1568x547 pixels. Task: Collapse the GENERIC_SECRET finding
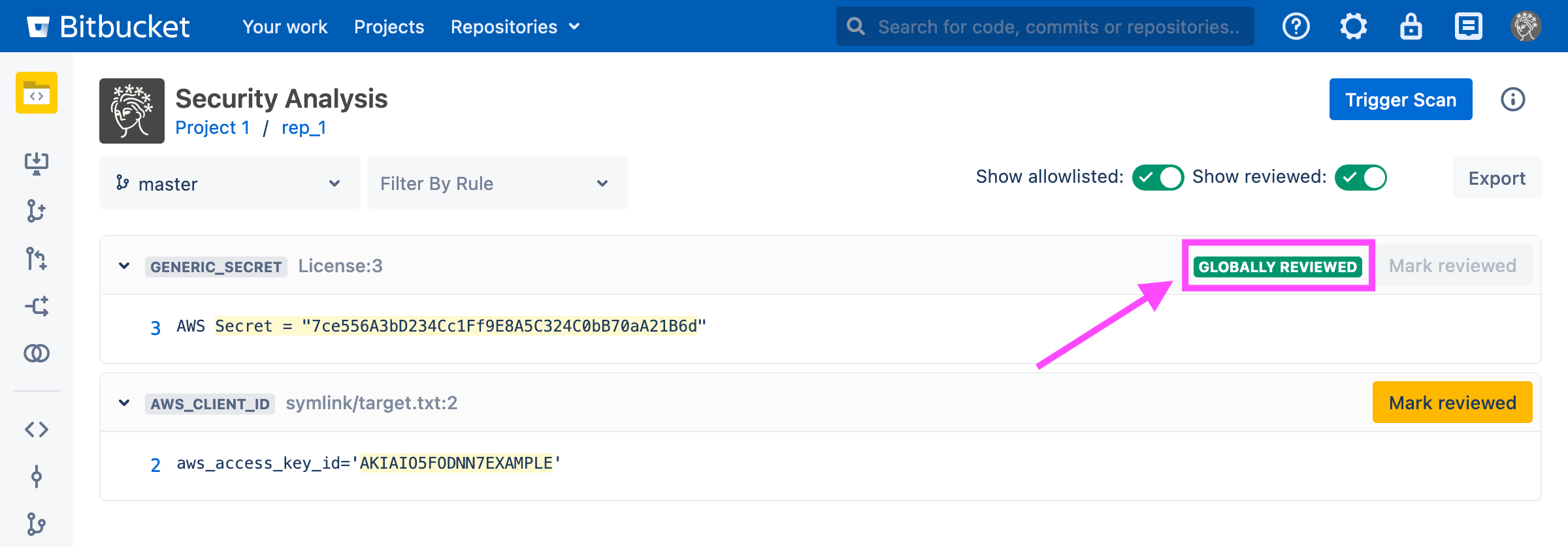pos(124,266)
